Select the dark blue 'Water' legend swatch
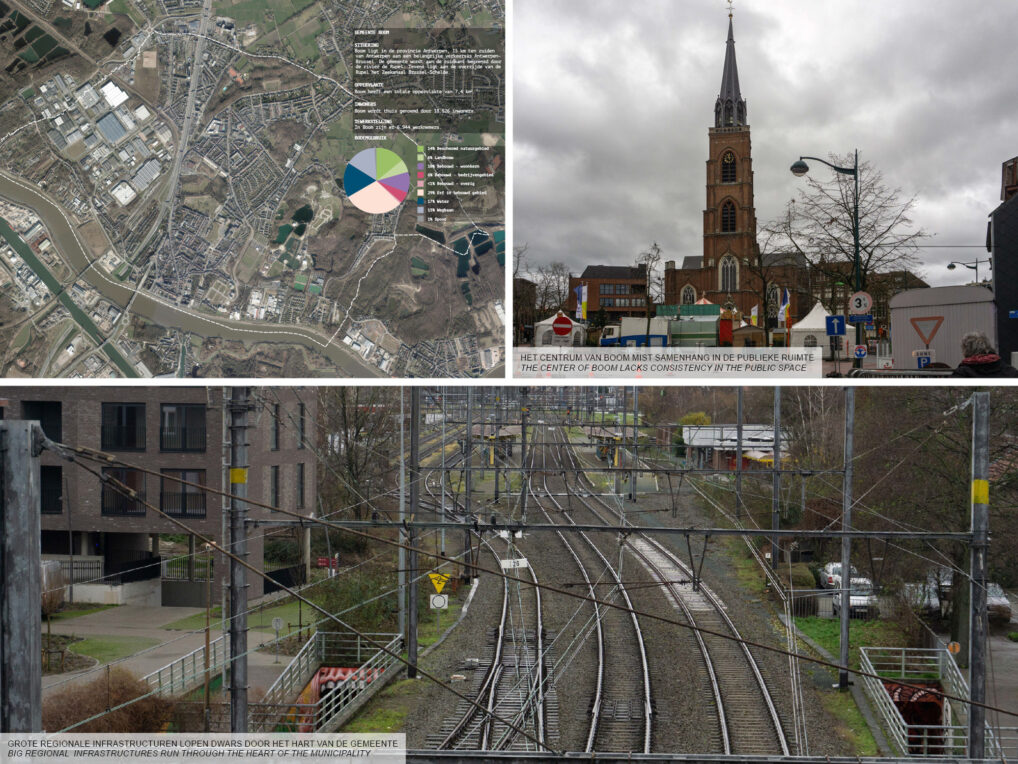This screenshot has height=764, width=1018. (419, 201)
